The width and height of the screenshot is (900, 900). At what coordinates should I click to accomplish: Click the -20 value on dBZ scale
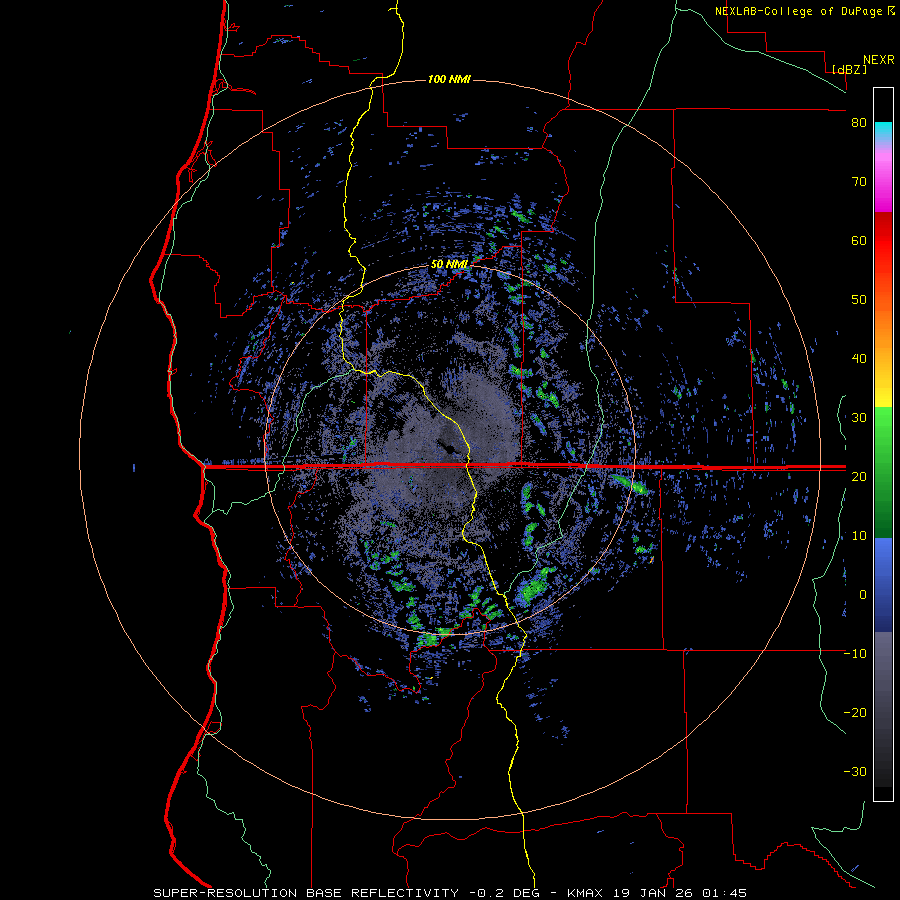855,713
